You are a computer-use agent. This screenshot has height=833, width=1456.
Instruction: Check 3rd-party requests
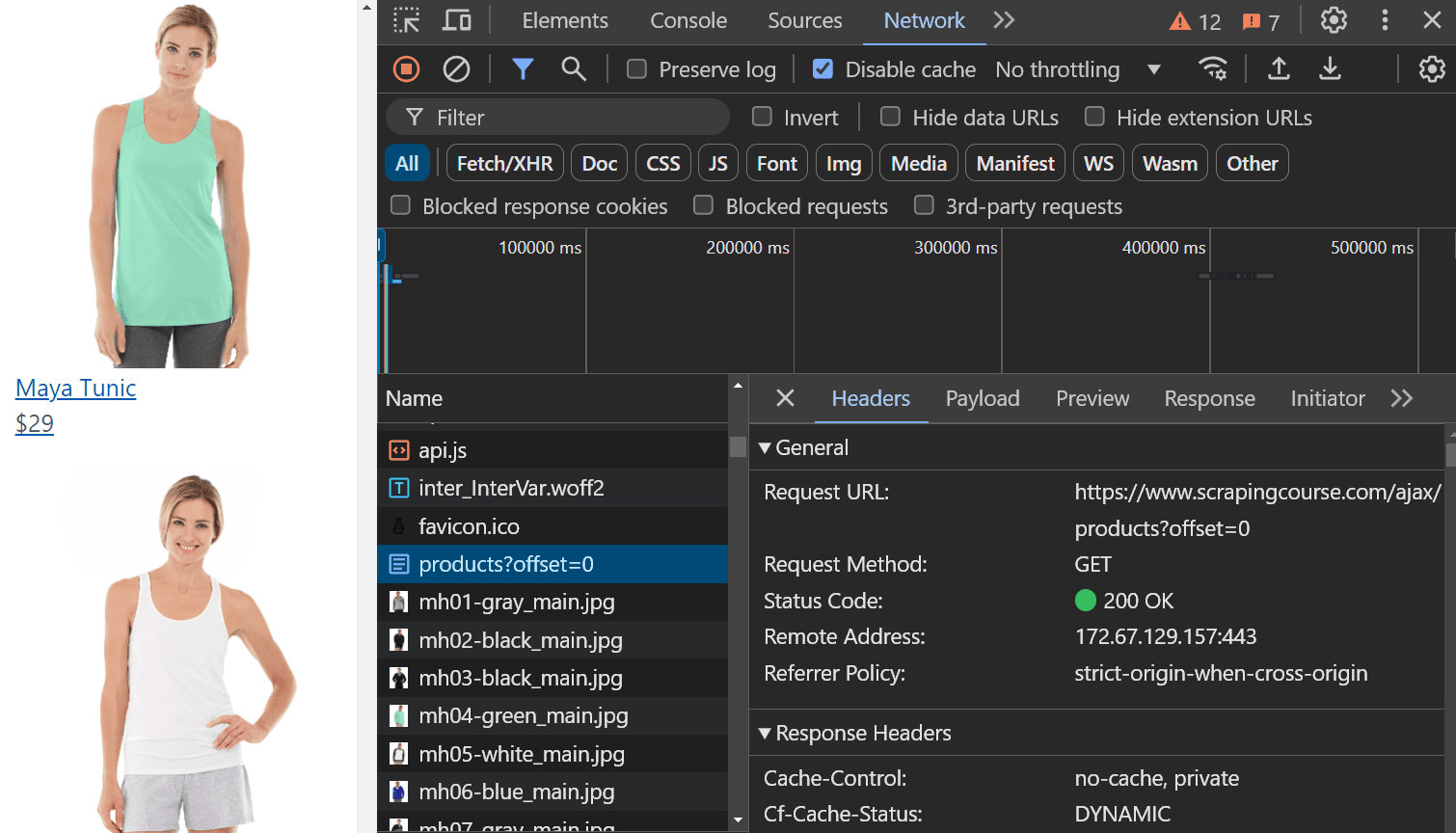point(924,205)
